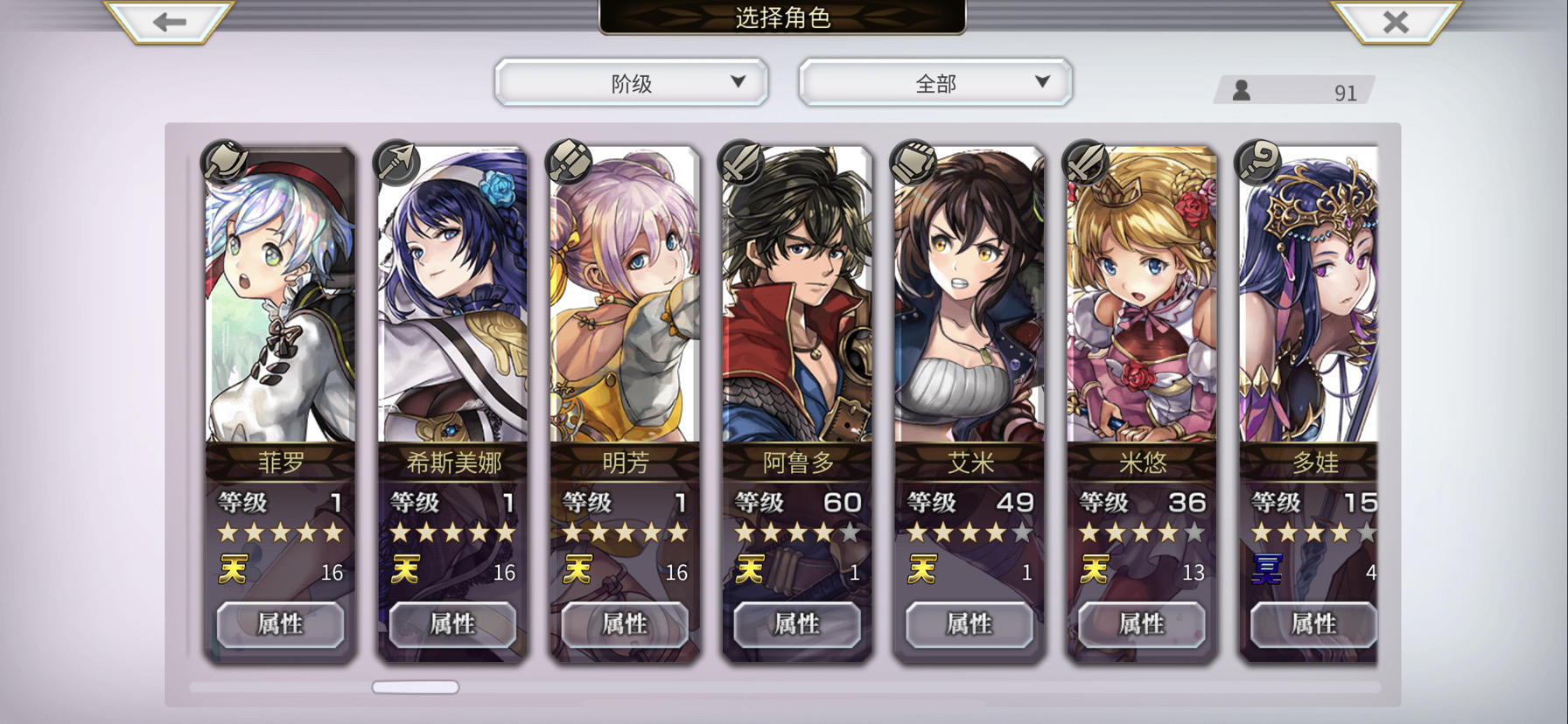Click the gold 天 attribute icon on 米悠's card

pos(1094,570)
